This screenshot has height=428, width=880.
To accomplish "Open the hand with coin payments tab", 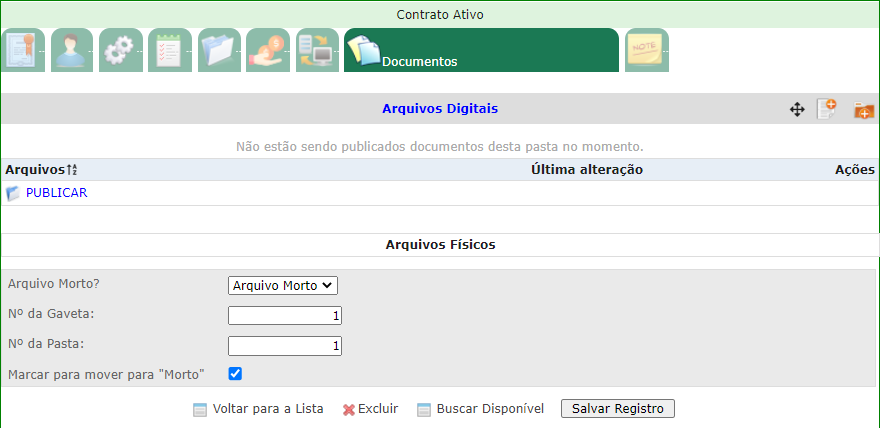I will (x=268, y=50).
